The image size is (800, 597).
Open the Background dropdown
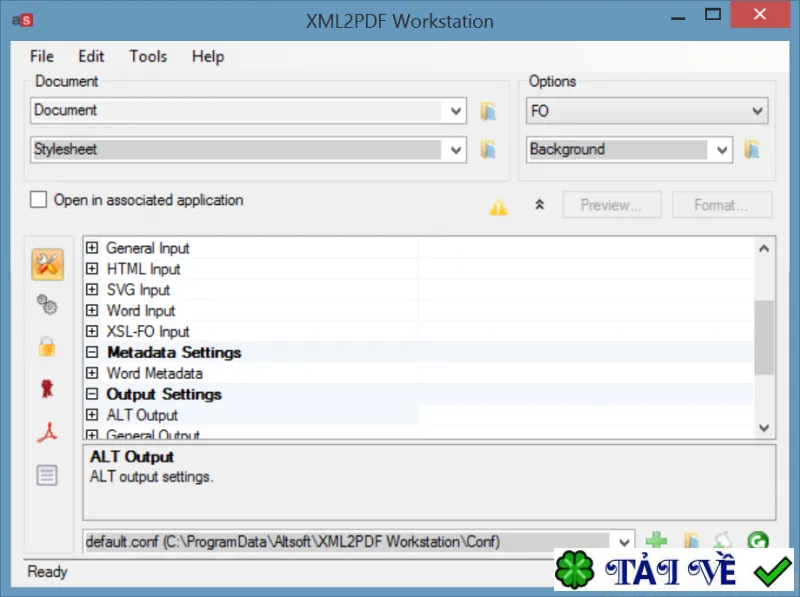(721, 150)
